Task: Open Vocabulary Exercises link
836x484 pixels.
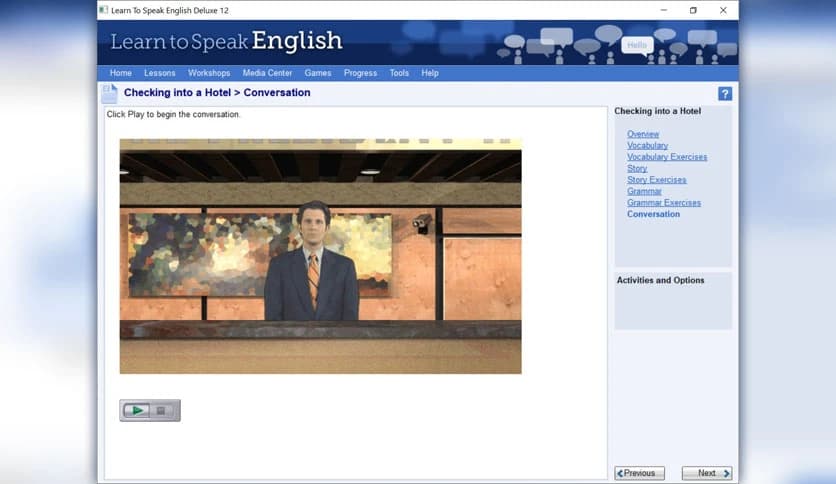Action: [x=667, y=157]
